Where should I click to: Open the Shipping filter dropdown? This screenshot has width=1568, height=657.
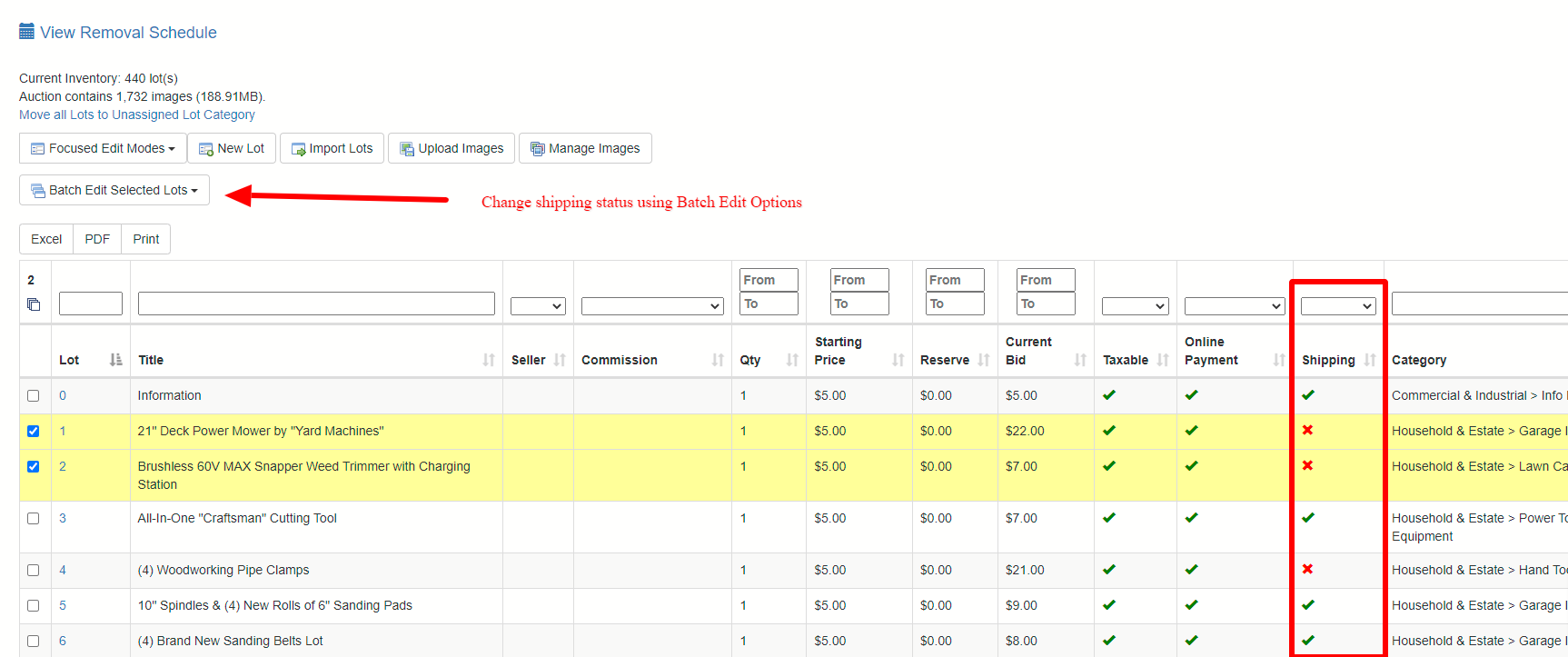click(x=1337, y=306)
